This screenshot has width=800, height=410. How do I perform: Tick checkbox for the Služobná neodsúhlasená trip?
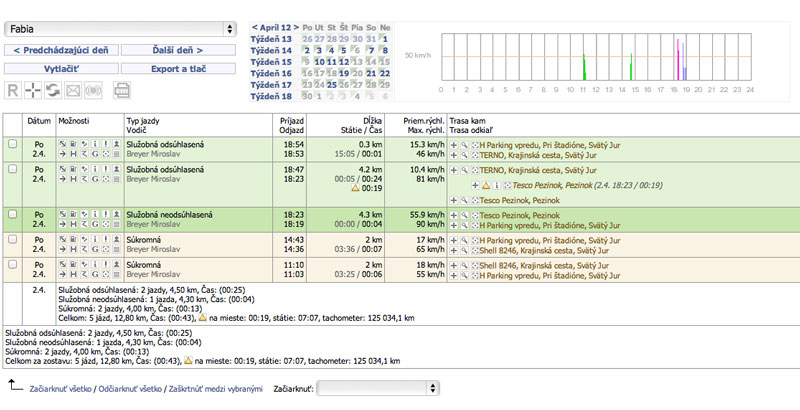[x=12, y=214]
